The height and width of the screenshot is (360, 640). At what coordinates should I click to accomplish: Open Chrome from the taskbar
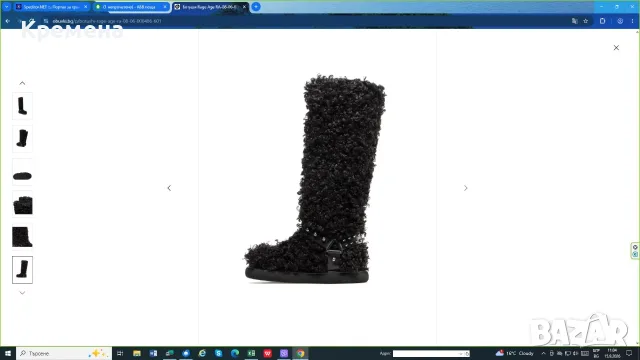click(300, 353)
